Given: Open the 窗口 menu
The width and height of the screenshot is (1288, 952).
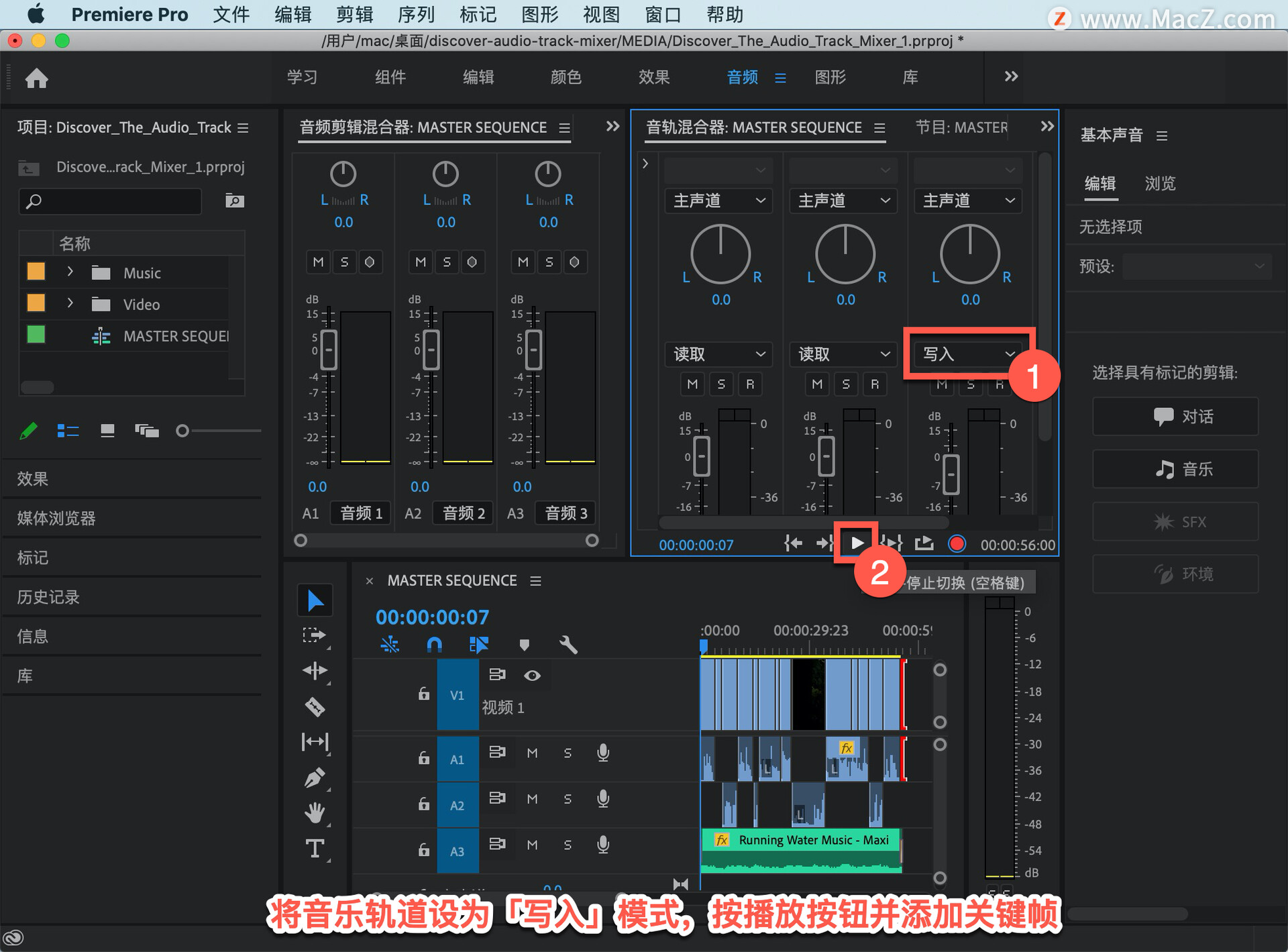Looking at the screenshot, I should 663,14.
